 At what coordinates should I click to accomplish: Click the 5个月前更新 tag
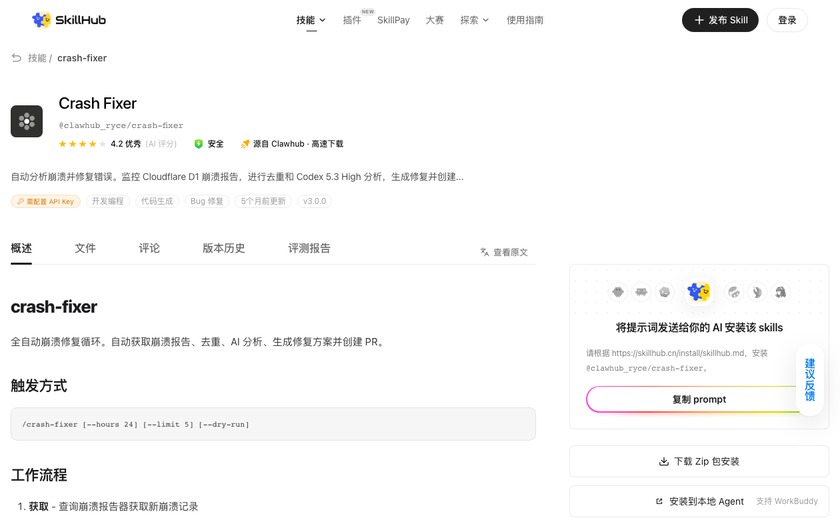[x=263, y=201]
